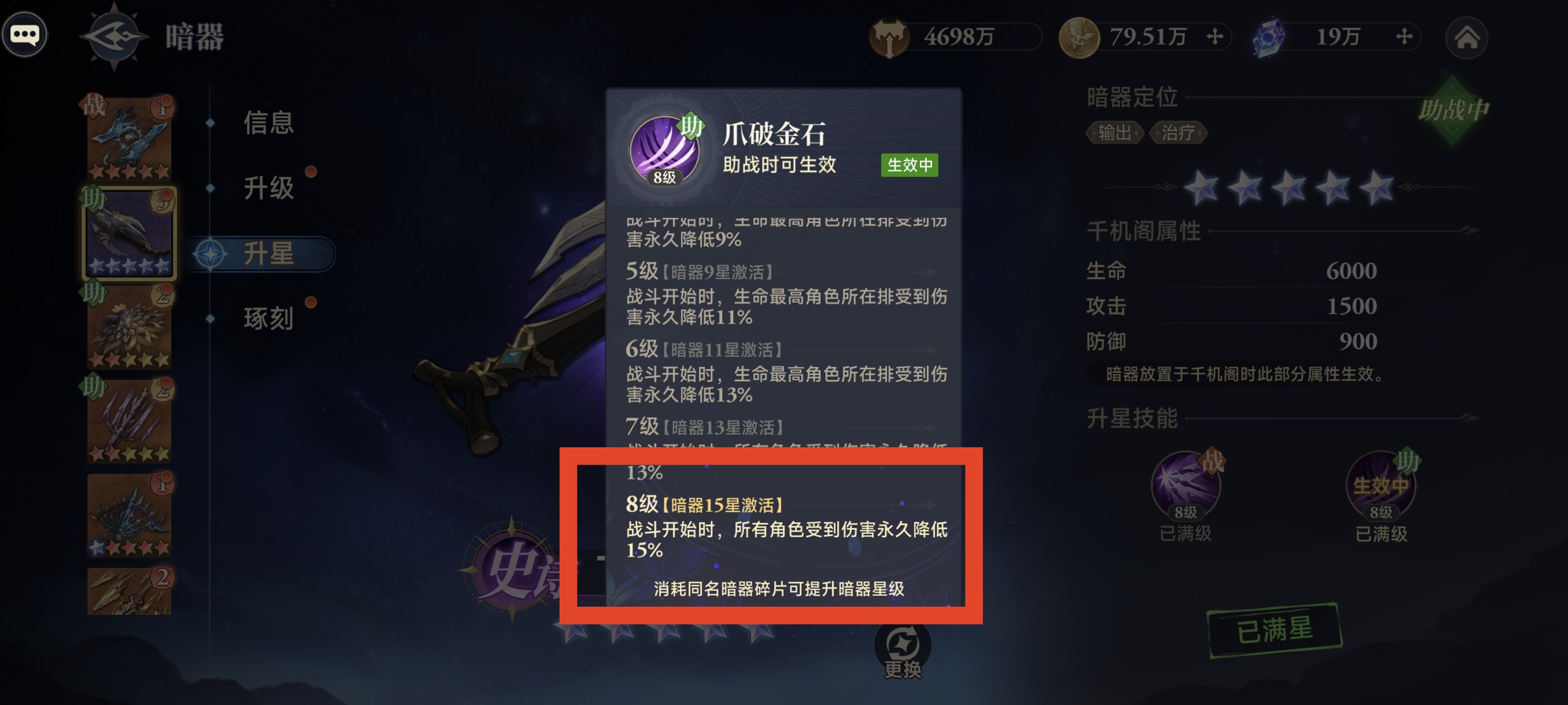Tap the back arrow emblem beside 暗器
This screenshot has height=705, width=1568.
pos(114,36)
